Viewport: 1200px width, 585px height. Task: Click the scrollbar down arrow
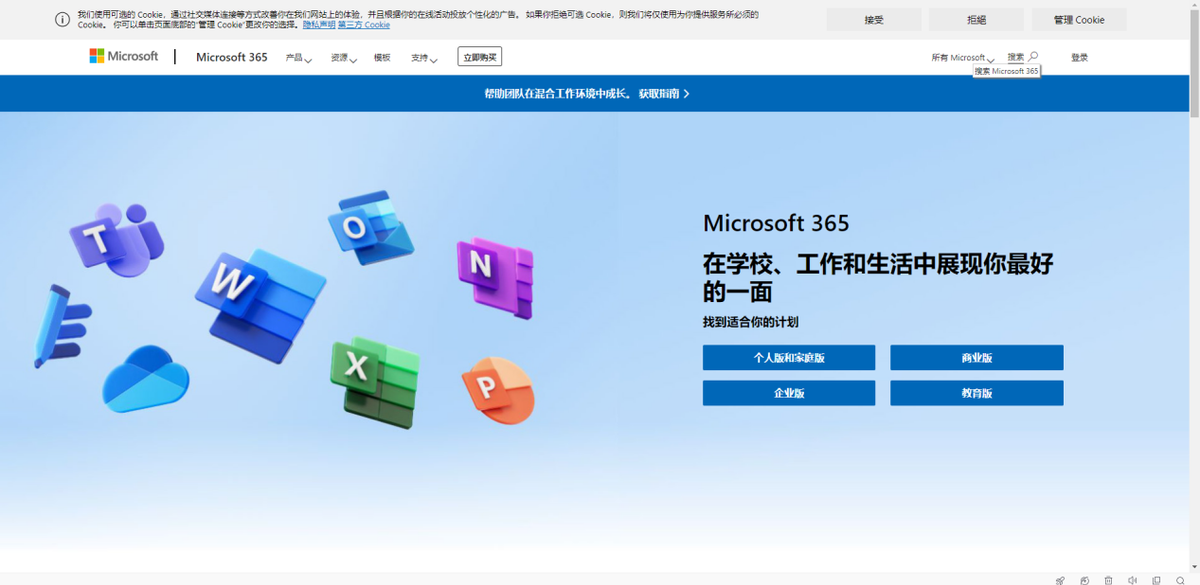click(1194, 567)
